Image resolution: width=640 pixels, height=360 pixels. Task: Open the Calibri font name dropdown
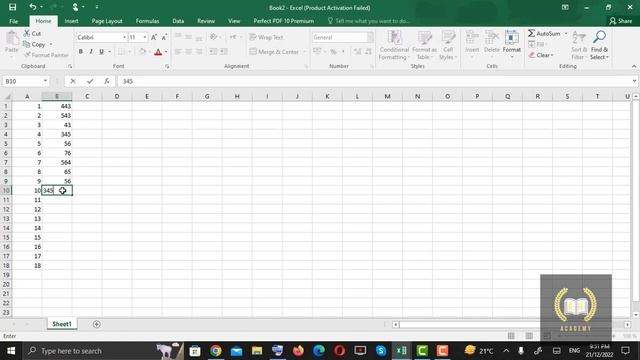point(124,37)
